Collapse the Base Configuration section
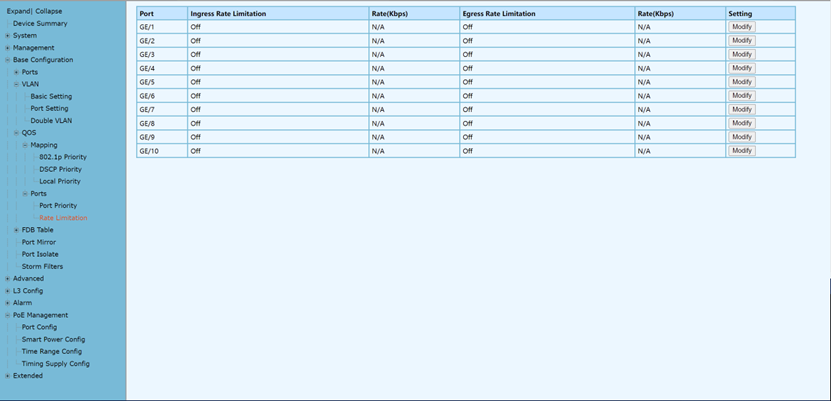The width and height of the screenshot is (831, 401). click(x=8, y=60)
